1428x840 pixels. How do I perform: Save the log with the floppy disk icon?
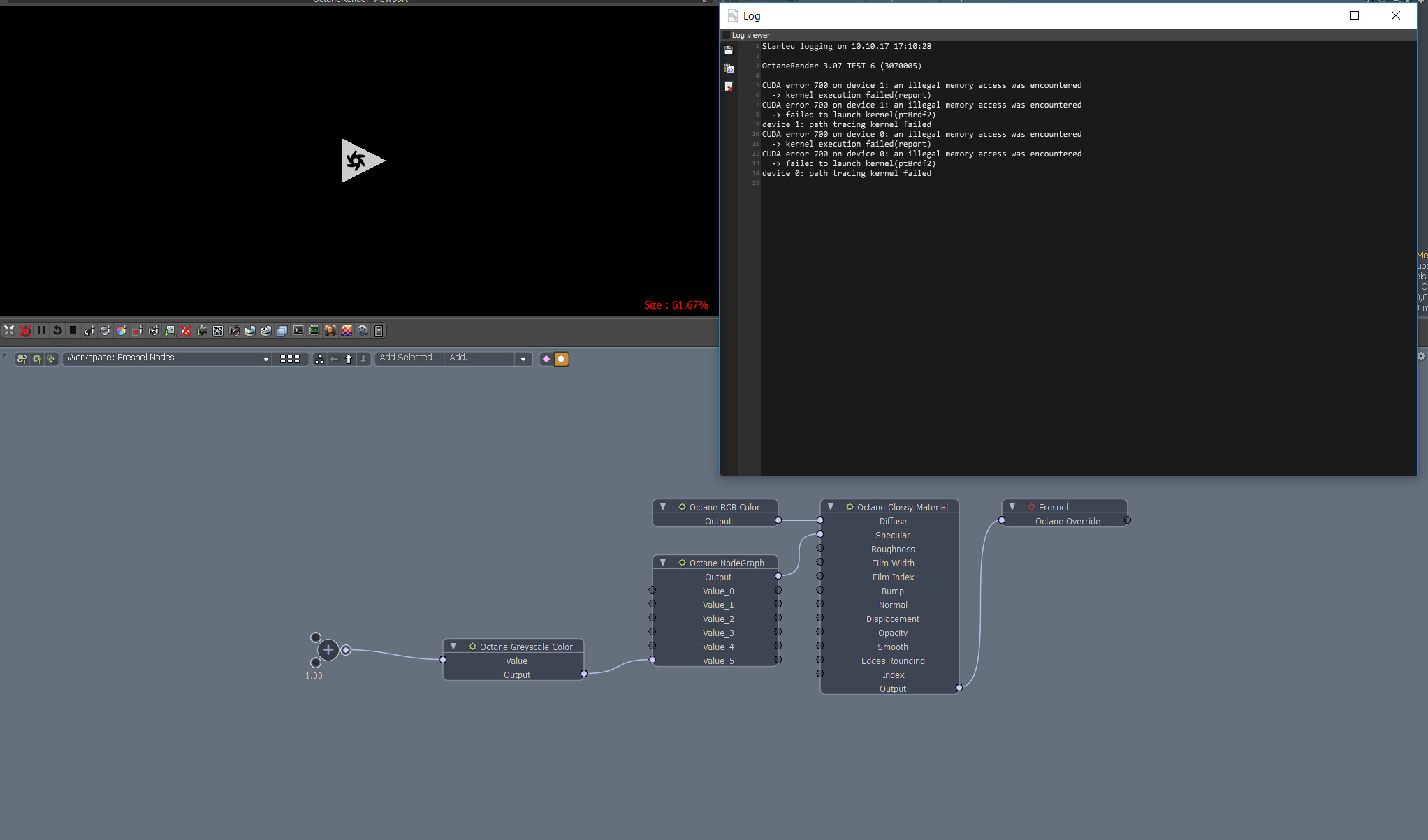729,50
